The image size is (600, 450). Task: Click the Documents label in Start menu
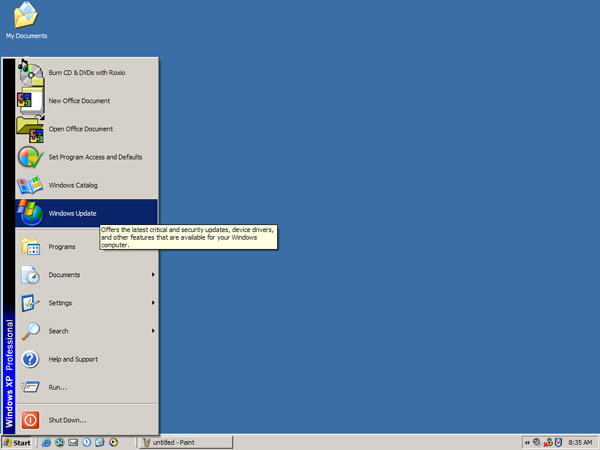64,275
